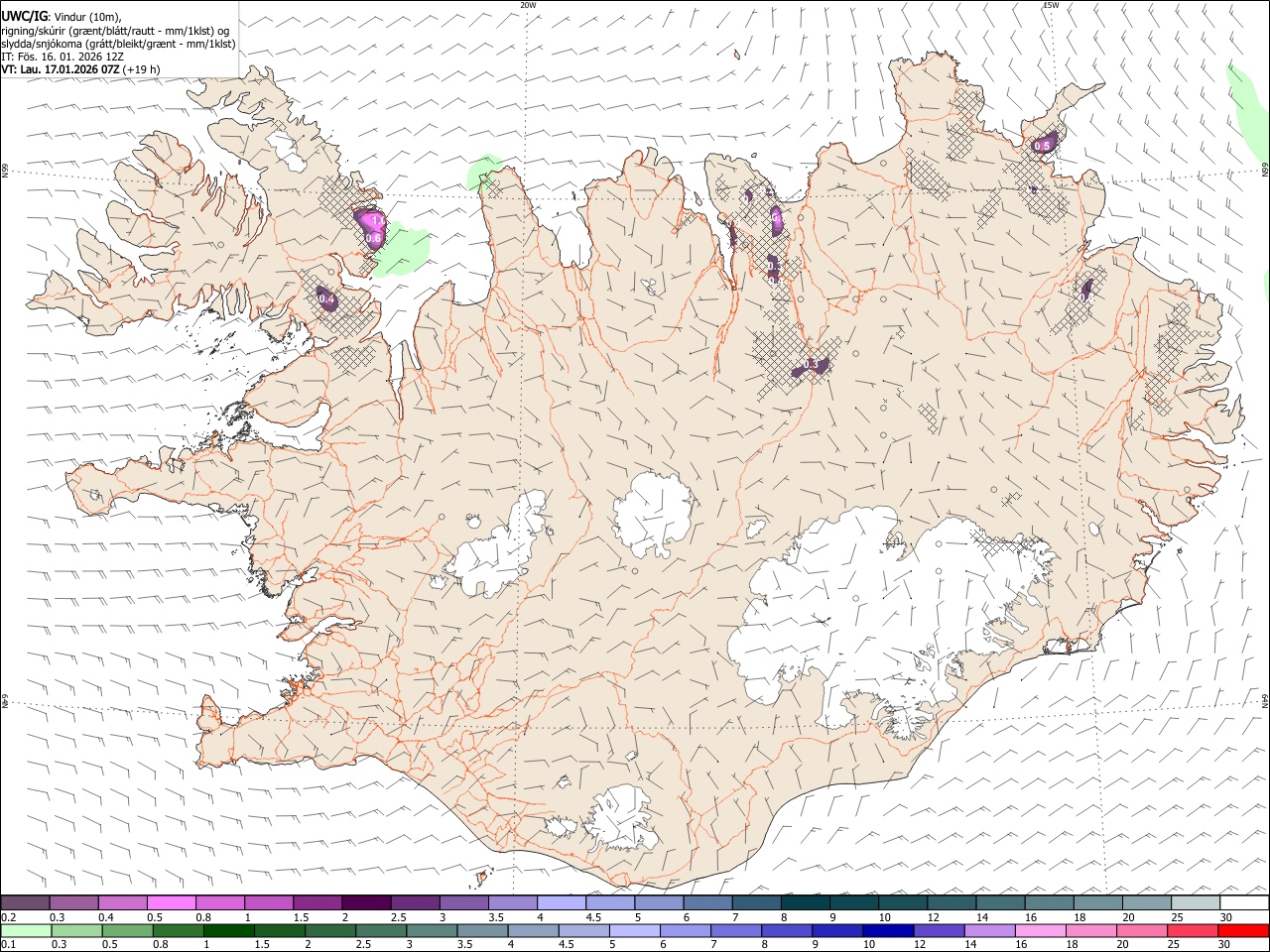This screenshot has height=952, width=1270.
Task: Pick darkest purple 2 swatch on snow scale
Action: [366, 902]
